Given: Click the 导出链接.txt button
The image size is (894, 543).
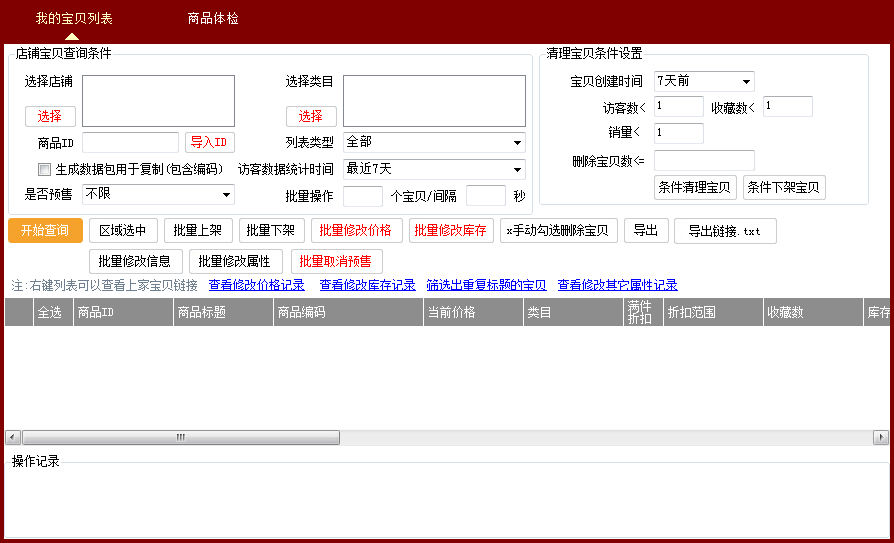Looking at the screenshot, I should click(724, 231).
